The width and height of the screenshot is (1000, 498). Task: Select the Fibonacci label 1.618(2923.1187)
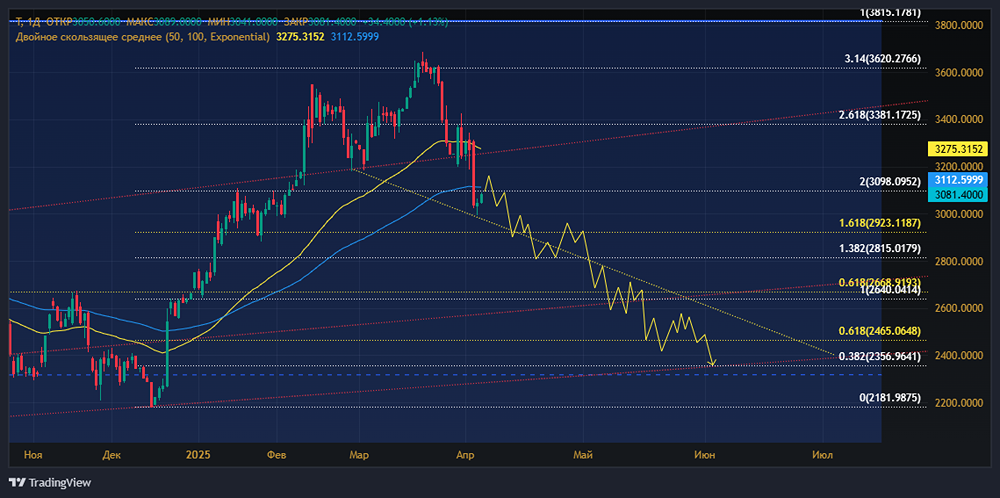(880, 223)
